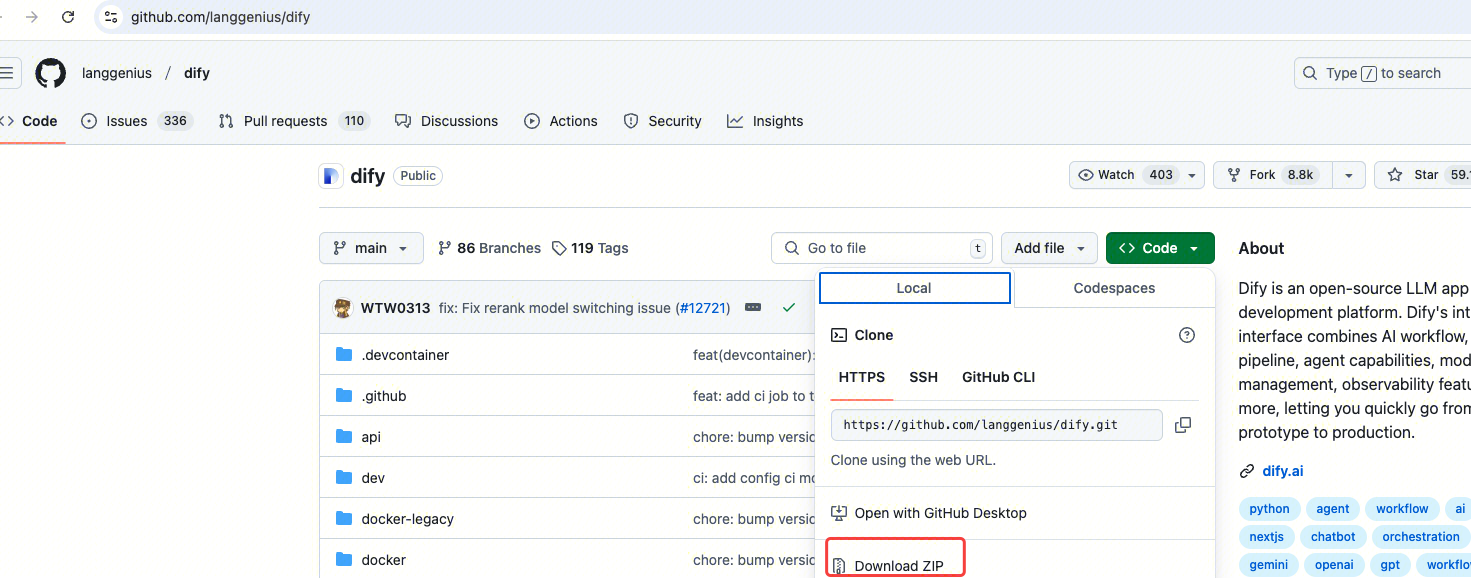Toggle the green Code dropdown button

pos(1160,248)
